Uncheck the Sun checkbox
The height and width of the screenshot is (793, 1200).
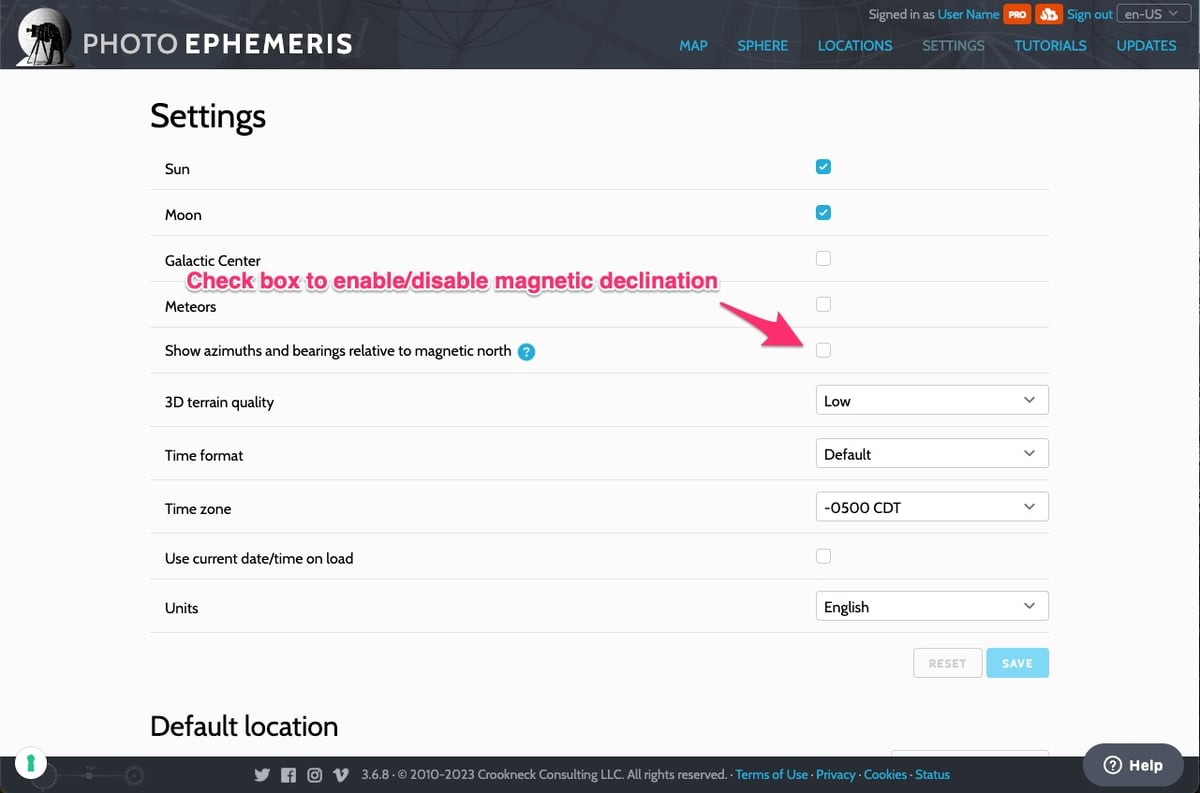point(823,167)
